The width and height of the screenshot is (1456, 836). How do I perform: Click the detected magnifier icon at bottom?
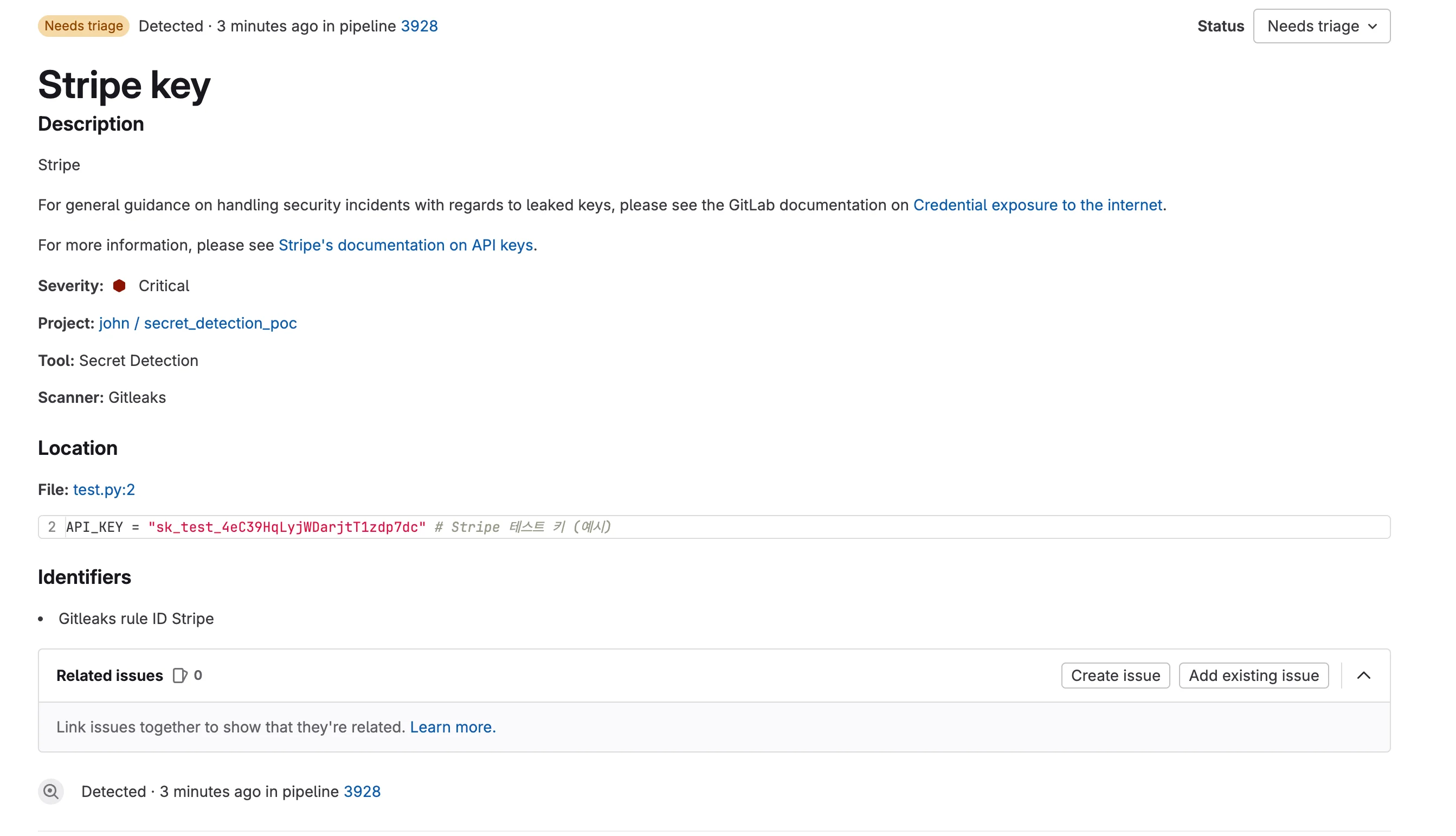point(50,792)
